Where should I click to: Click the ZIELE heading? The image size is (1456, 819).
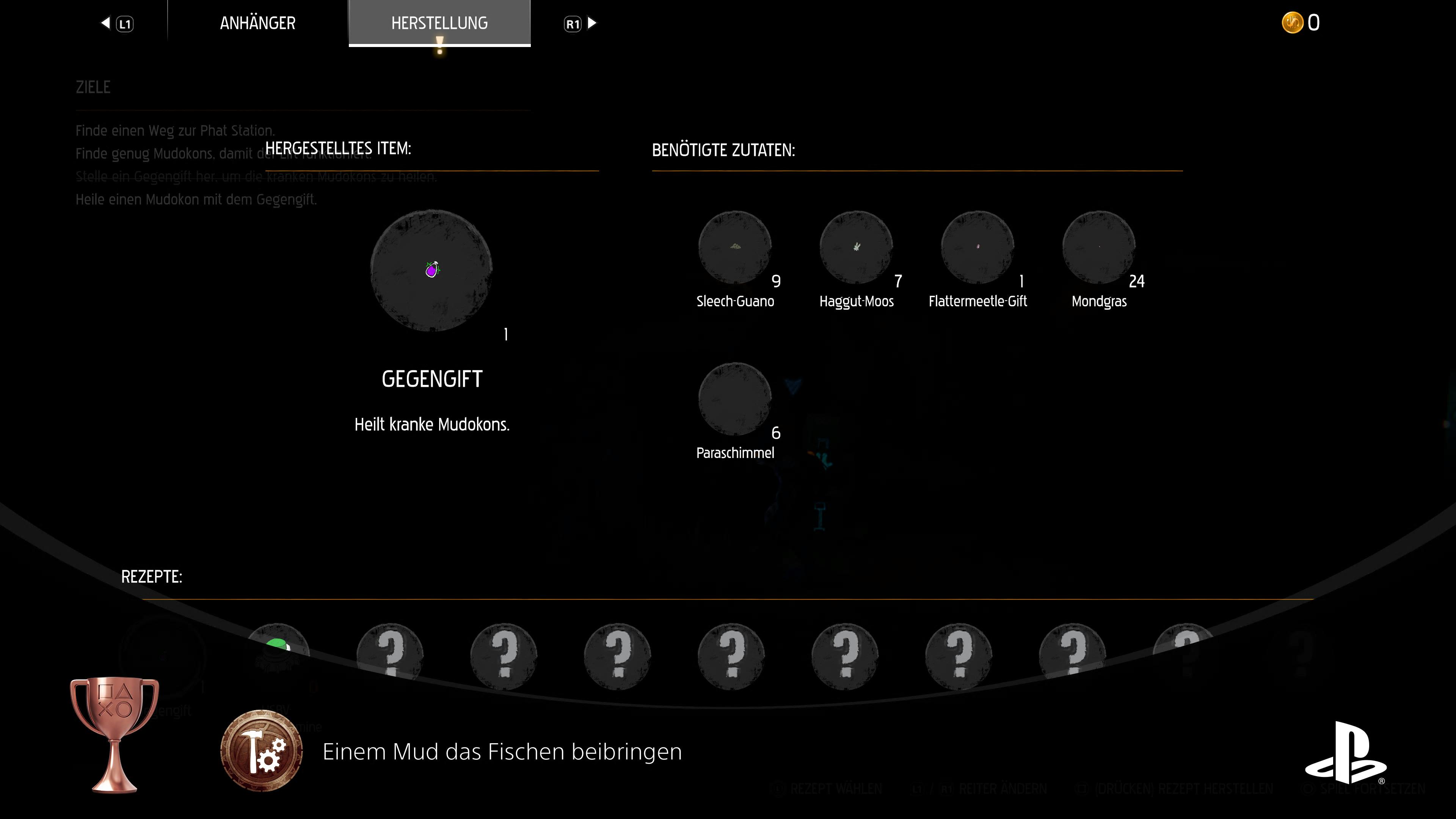(x=93, y=87)
